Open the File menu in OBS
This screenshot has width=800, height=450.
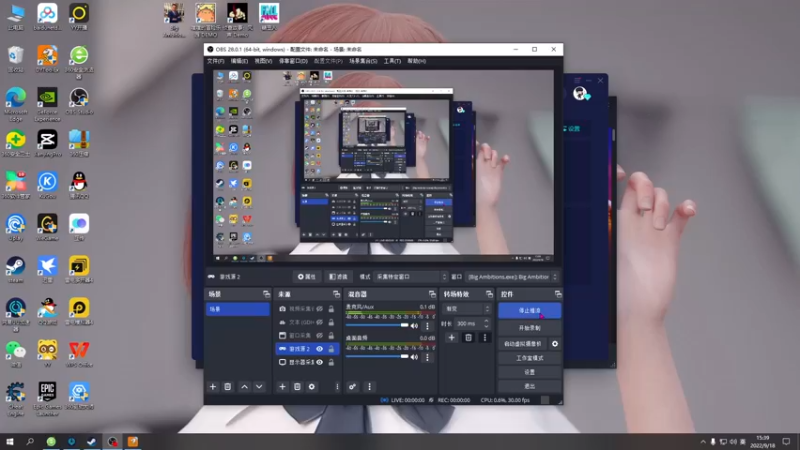click(x=215, y=61)
